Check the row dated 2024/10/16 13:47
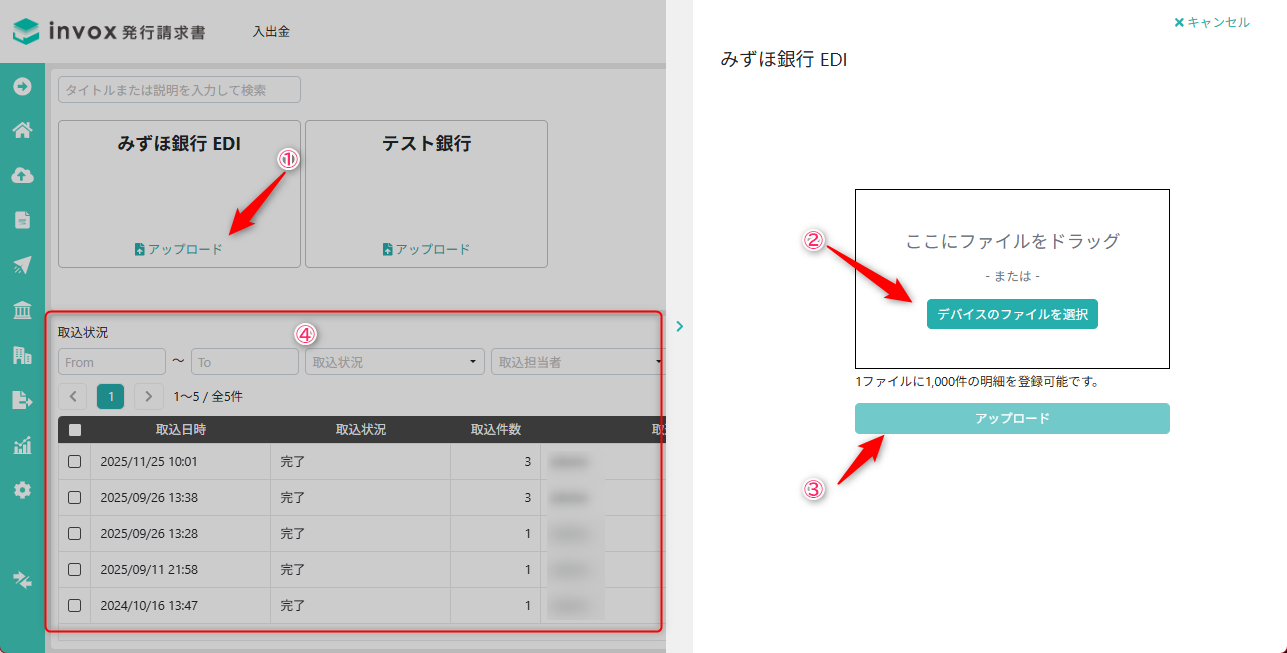Image resolution: width=1287 pixels, height=653 pixels. click(74, 605)
